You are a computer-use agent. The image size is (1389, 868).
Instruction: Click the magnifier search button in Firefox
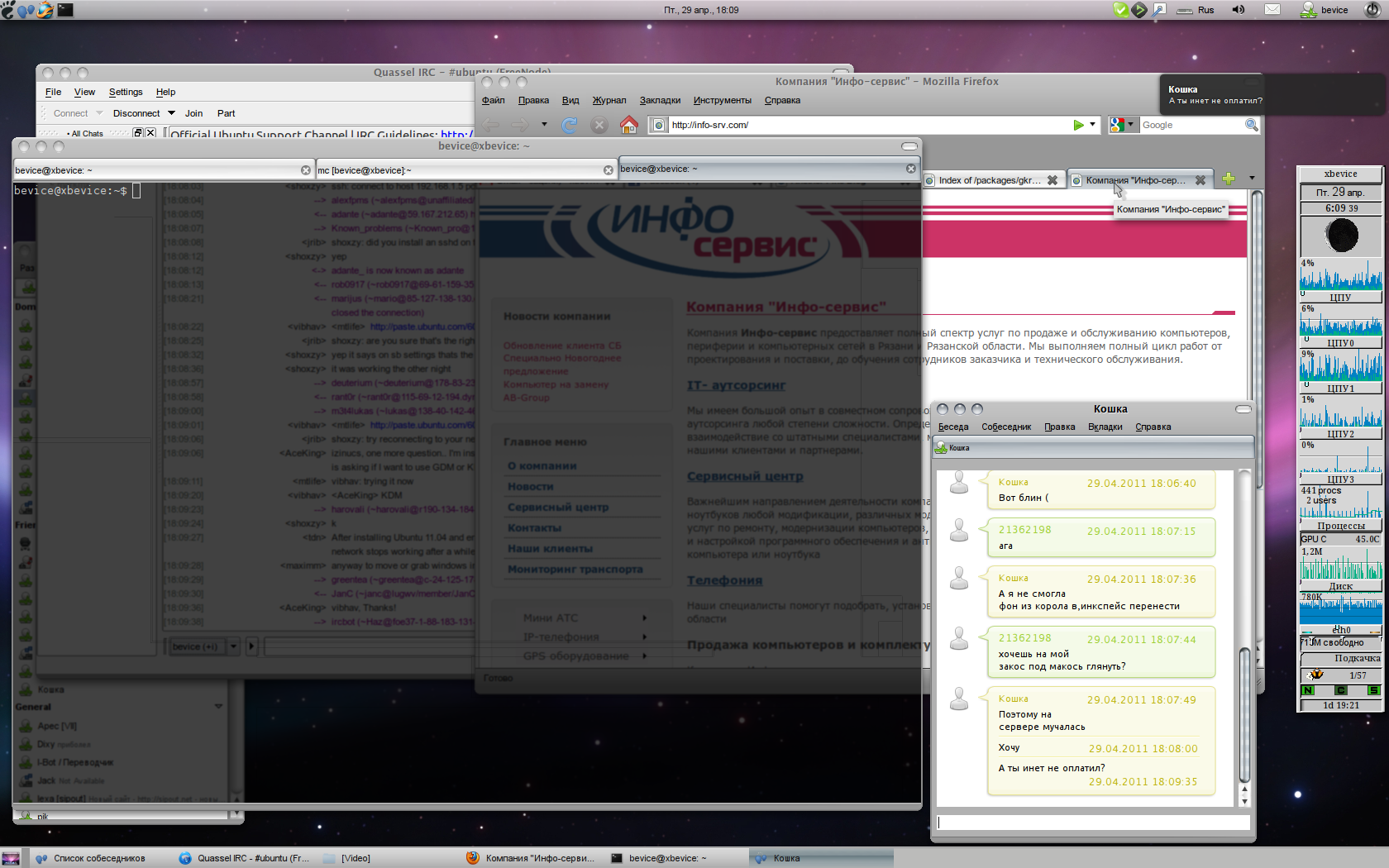pyautogui.click(x=1251, y=125)
